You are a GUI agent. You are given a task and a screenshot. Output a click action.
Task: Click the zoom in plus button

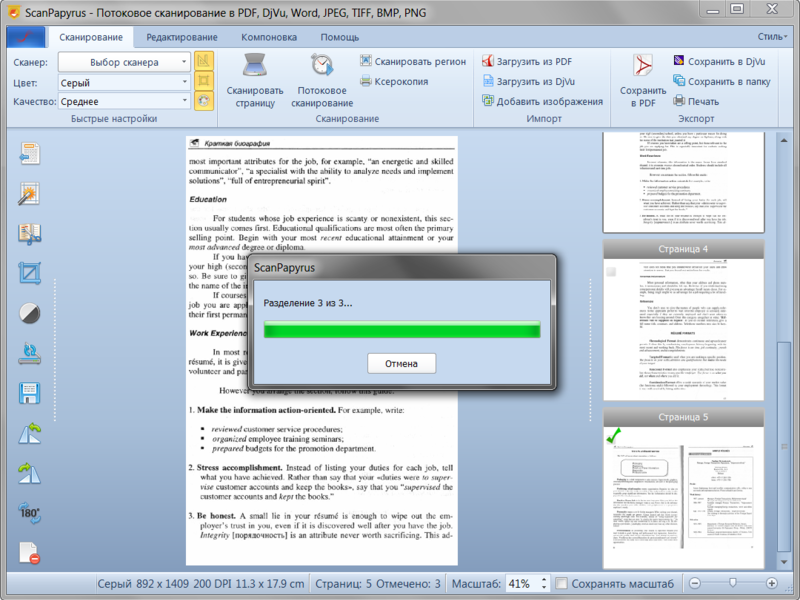click(x=772, y=583)
